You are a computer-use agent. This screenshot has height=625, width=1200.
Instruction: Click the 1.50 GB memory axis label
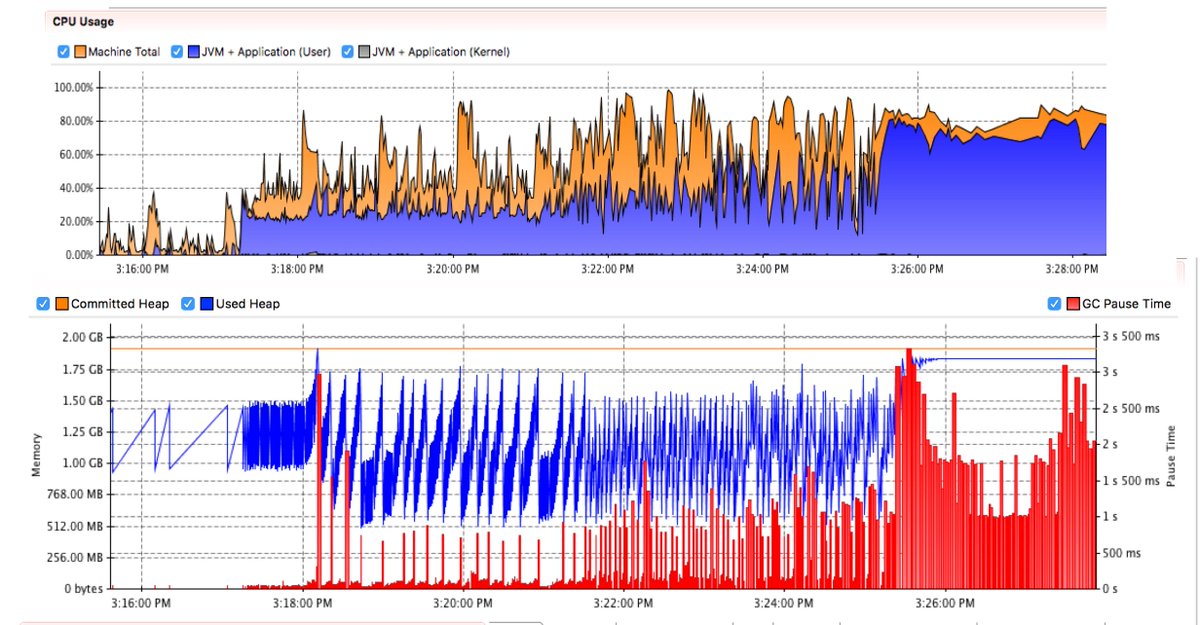[x=83, y=400]
